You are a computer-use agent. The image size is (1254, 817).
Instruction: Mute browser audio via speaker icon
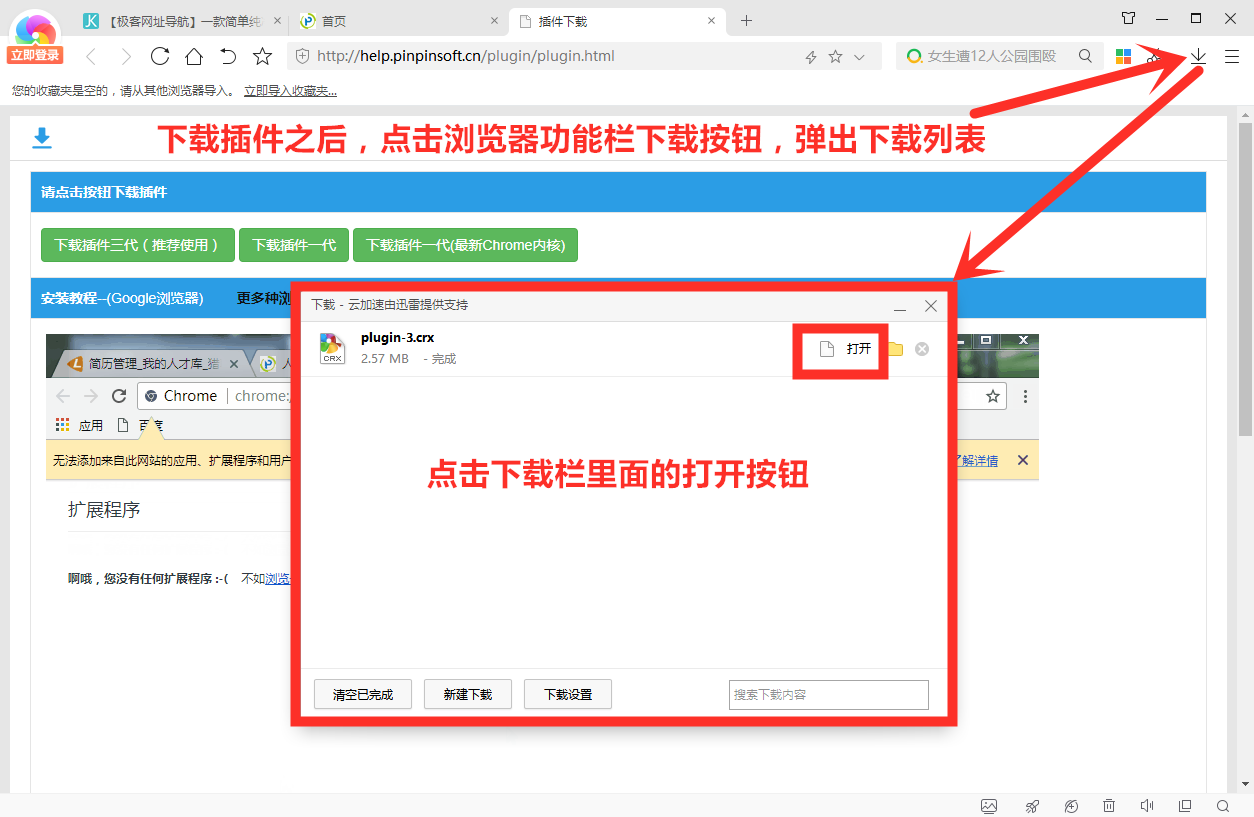pos(1146,806)
